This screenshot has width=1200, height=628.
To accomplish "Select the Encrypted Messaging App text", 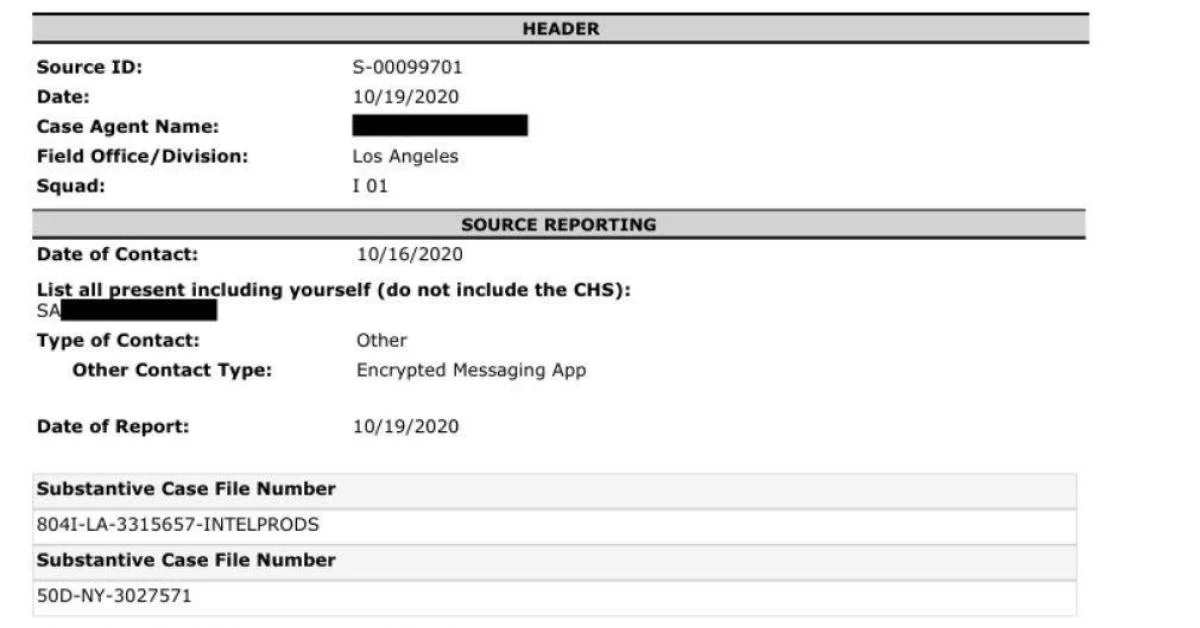I will (471, 370).
